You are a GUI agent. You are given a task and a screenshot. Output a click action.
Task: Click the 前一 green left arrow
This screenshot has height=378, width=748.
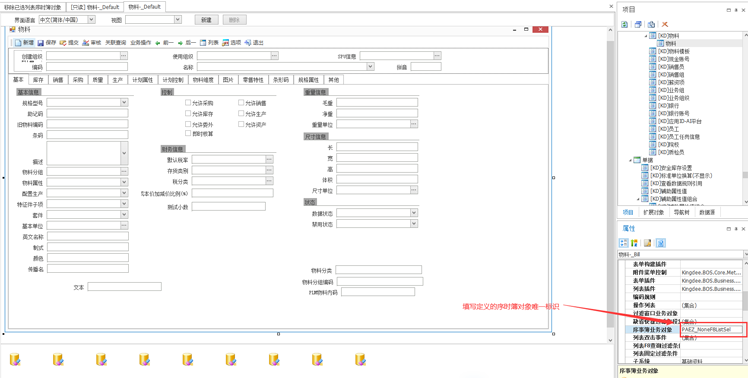(x=158, y=43)
